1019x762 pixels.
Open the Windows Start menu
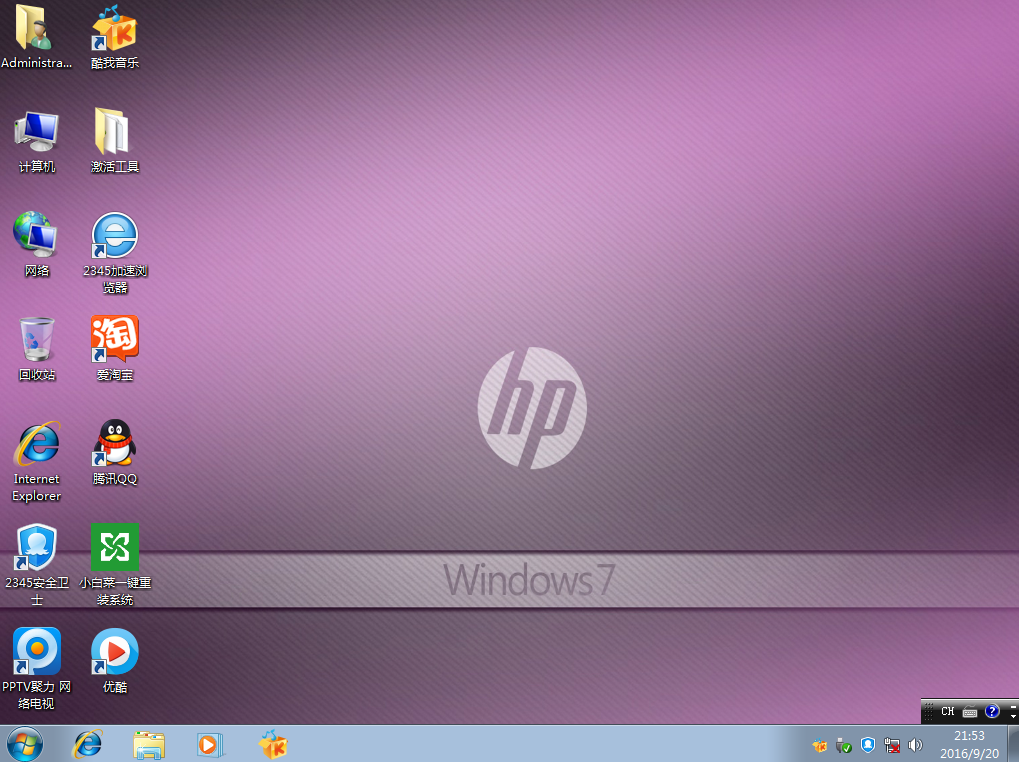(25, 744)
